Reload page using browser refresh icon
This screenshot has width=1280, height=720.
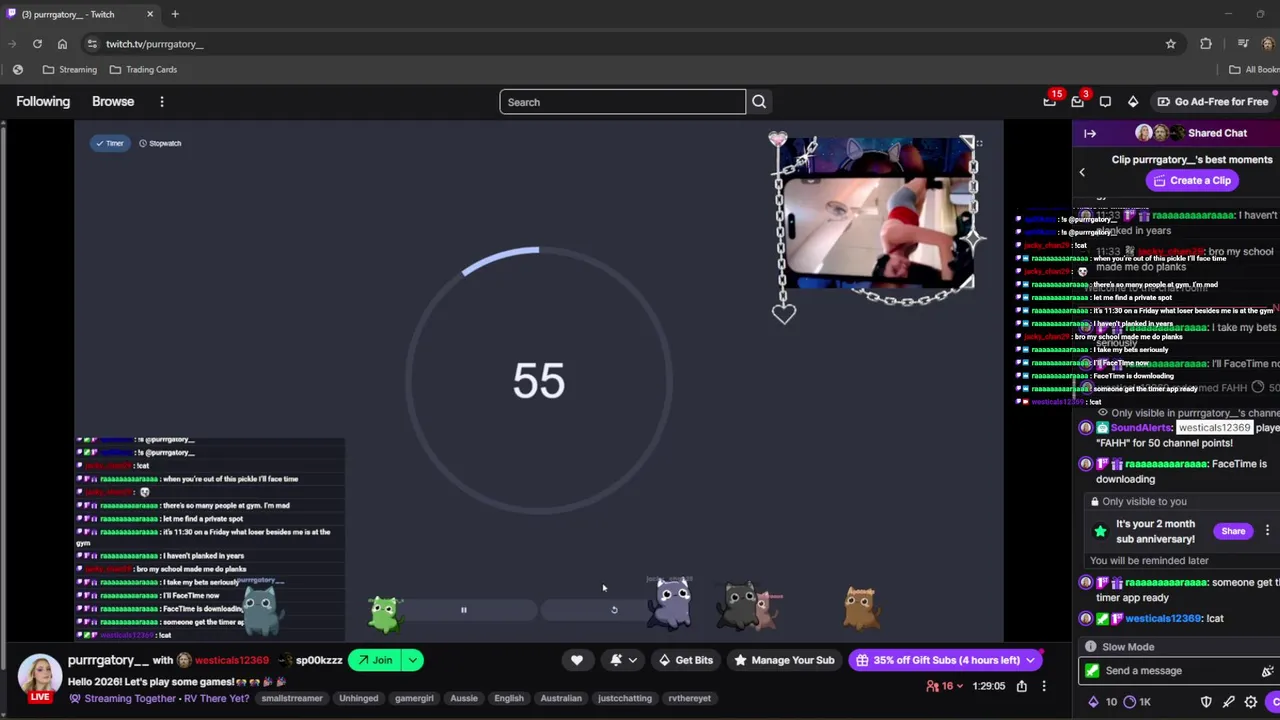(37, 44)
